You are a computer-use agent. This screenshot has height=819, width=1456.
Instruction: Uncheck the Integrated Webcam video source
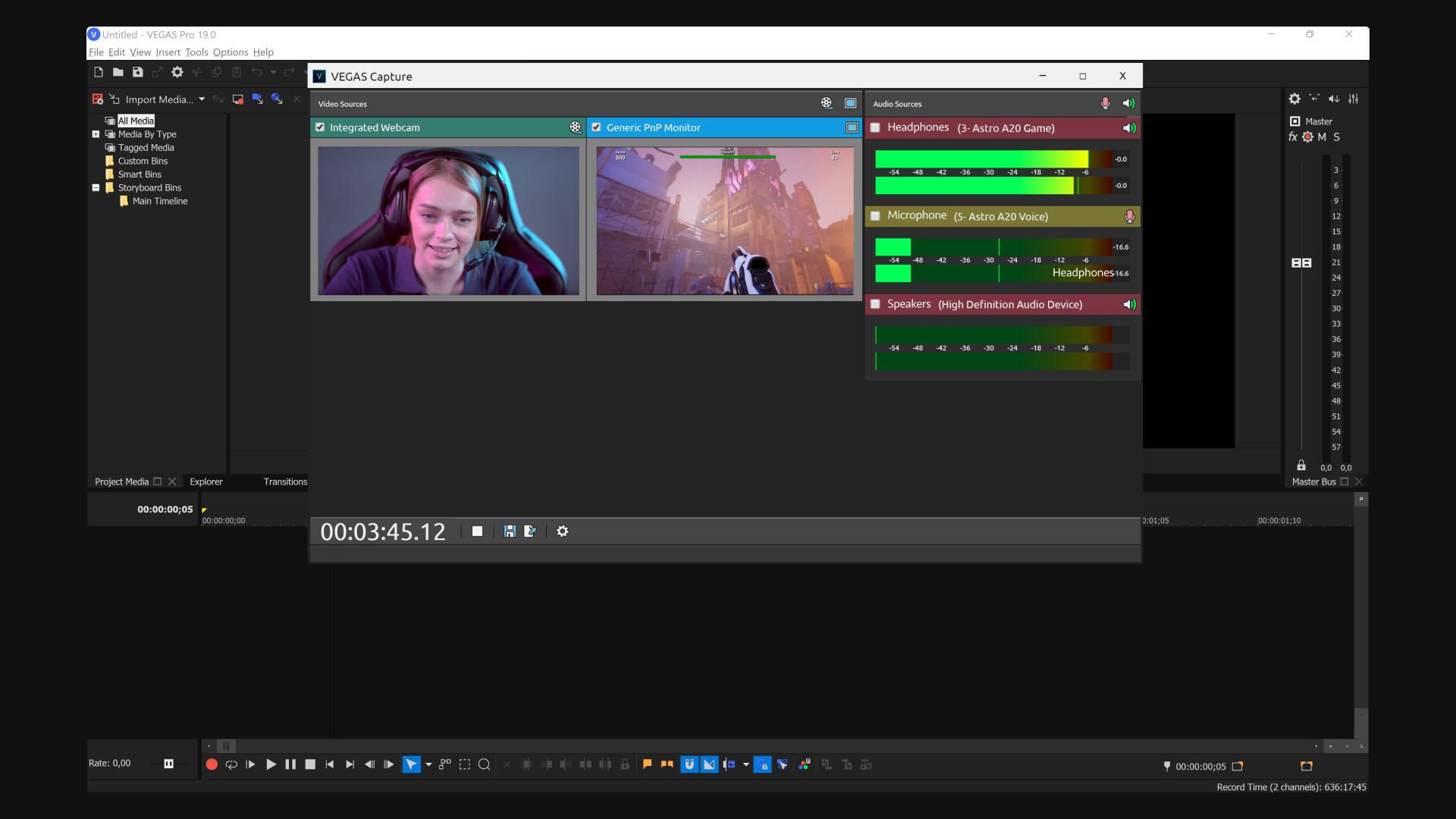[319, 127]
